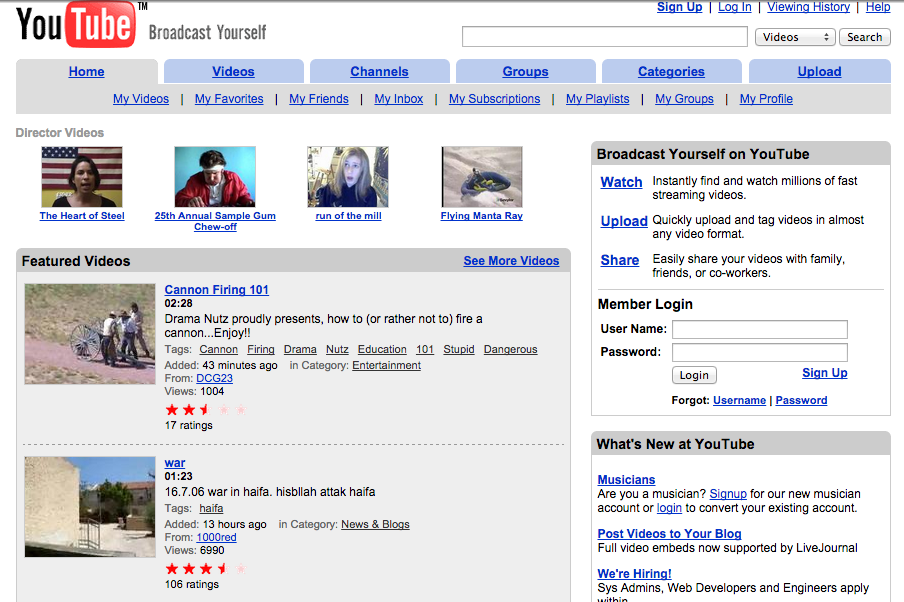Open the Sample Gum Chew-off thumbnail
This screenshot has width=904, height=602.
pyautogui.click(x=215, y=177)
